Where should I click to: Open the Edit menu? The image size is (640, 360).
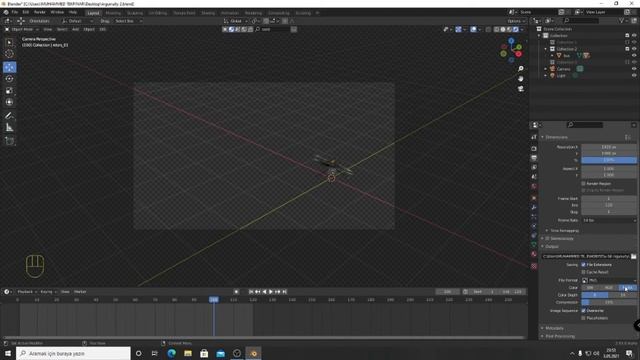coord(26,12)
